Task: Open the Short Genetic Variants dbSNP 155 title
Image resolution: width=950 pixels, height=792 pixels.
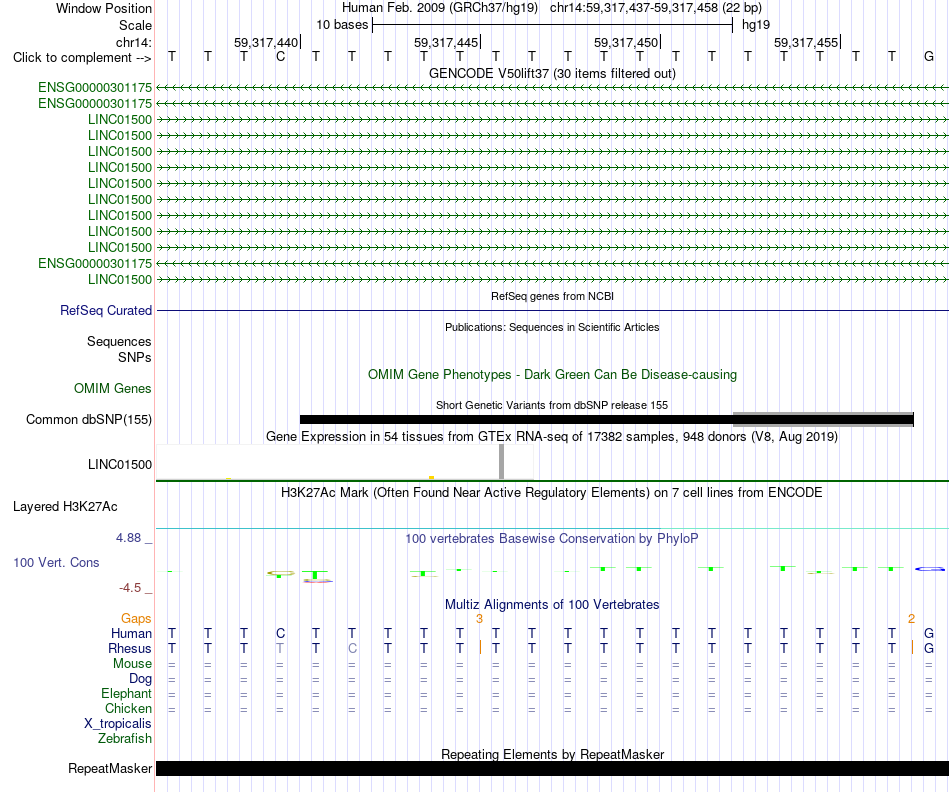Action: point(552,405)
